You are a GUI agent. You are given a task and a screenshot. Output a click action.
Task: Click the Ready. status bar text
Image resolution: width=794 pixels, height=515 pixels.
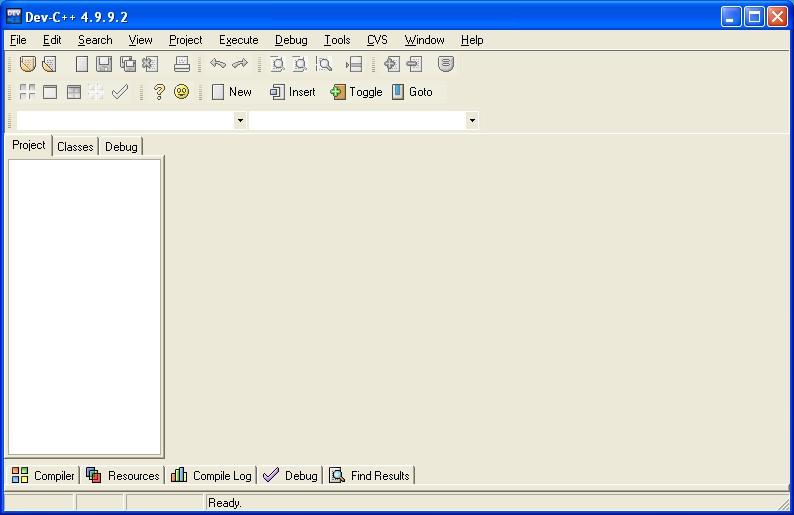pyautogui.click(x=225, y=503)
